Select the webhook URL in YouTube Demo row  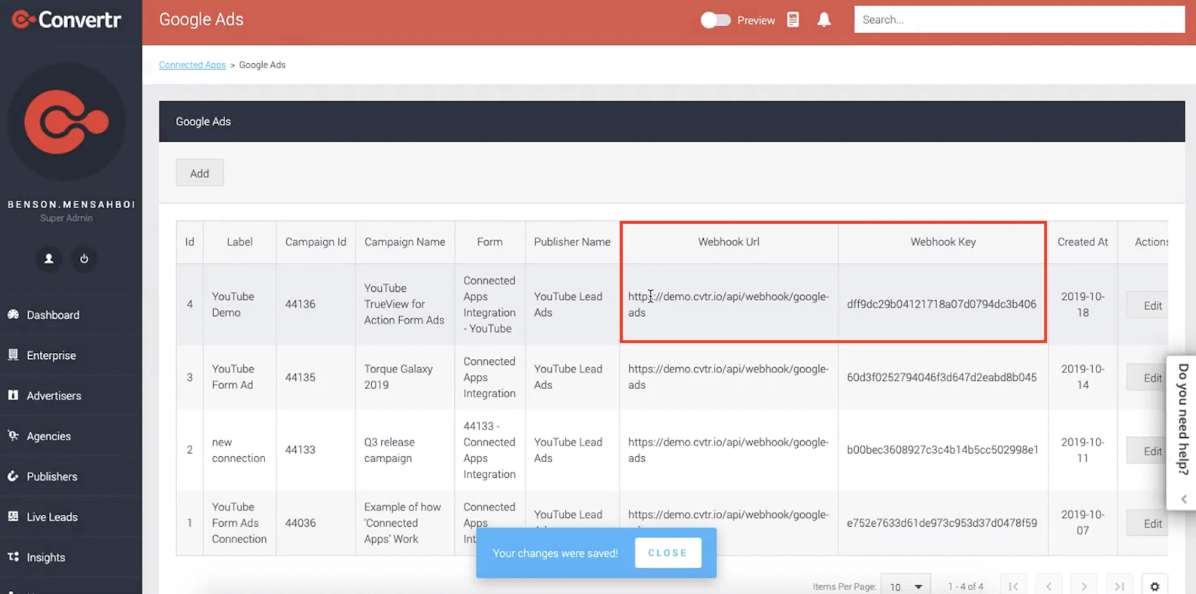[728, 304]
